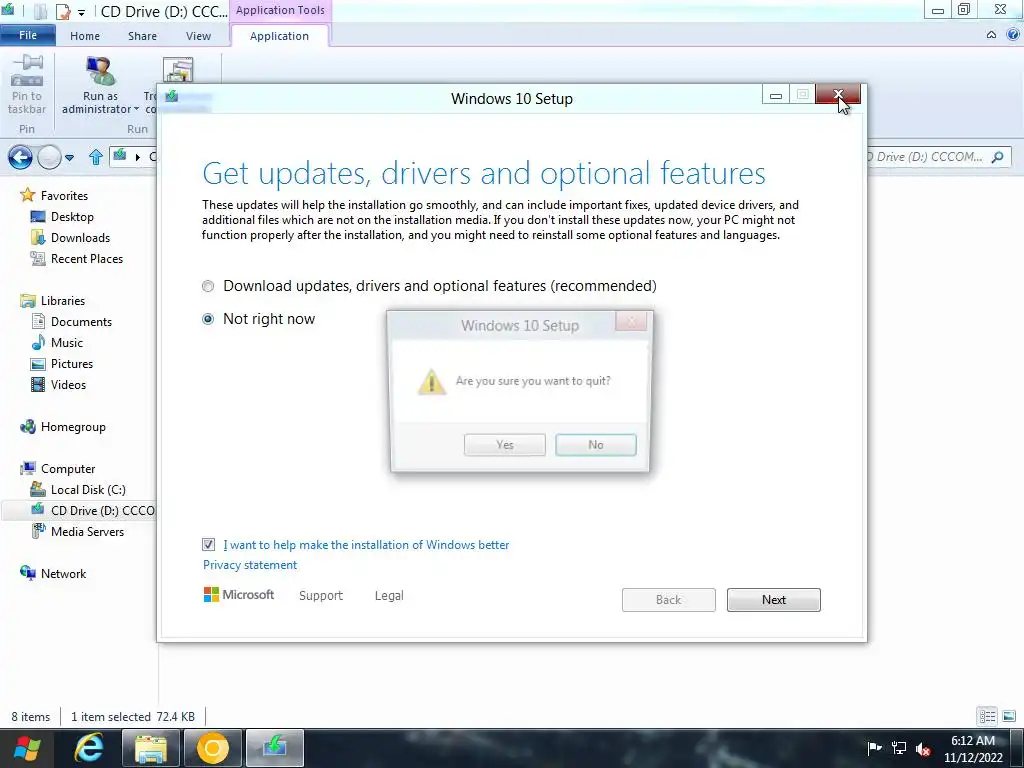Switch to details view icon in status bar
The width and height of the screenshot is (1024, 768).
pos(987,716)
